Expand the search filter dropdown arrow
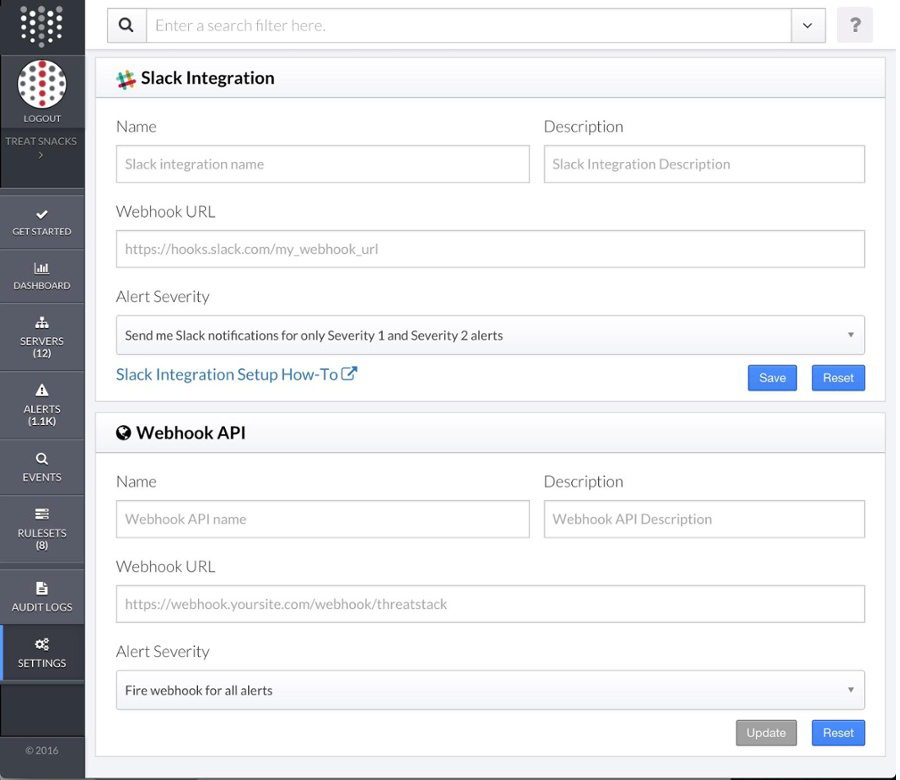The image size is (900, 780). coord(808,25)
